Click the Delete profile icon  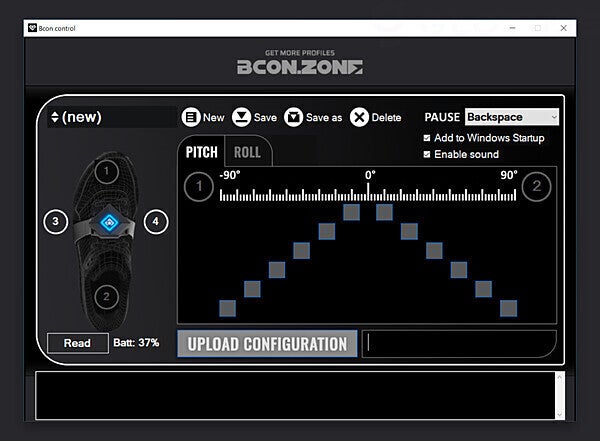(359, 117)
